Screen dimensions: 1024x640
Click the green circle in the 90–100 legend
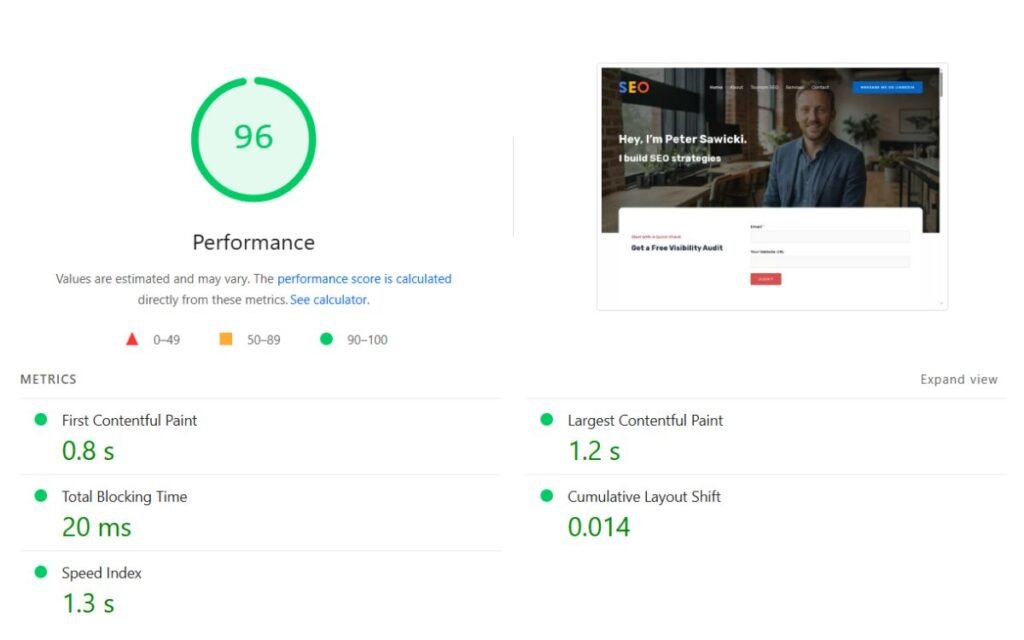(325, 339)
